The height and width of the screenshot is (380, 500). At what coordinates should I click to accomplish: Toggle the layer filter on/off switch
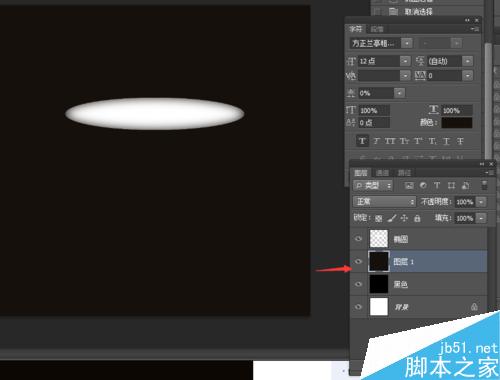(484, 185)
